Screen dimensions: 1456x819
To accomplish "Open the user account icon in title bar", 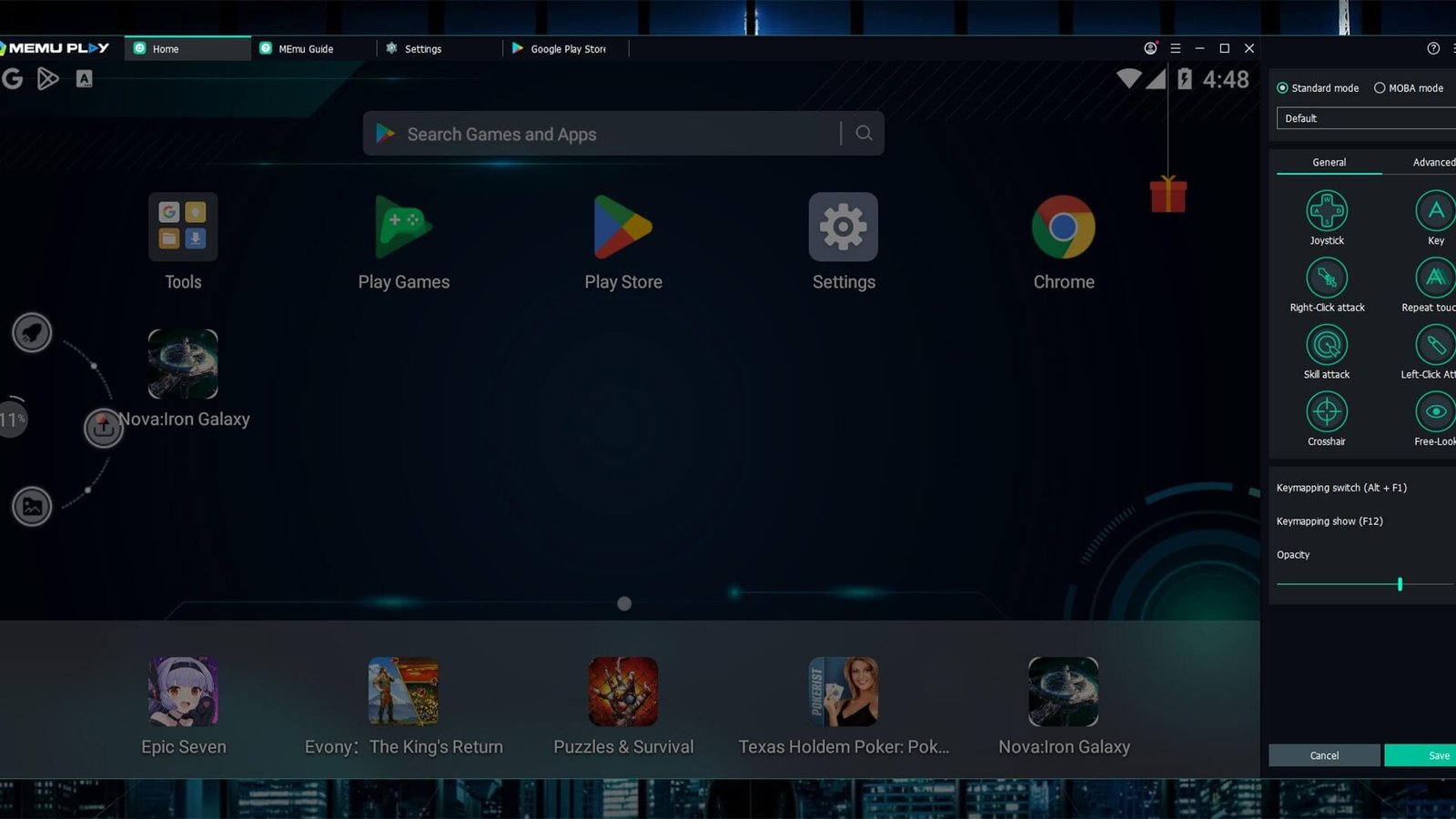I will 1150,48.
